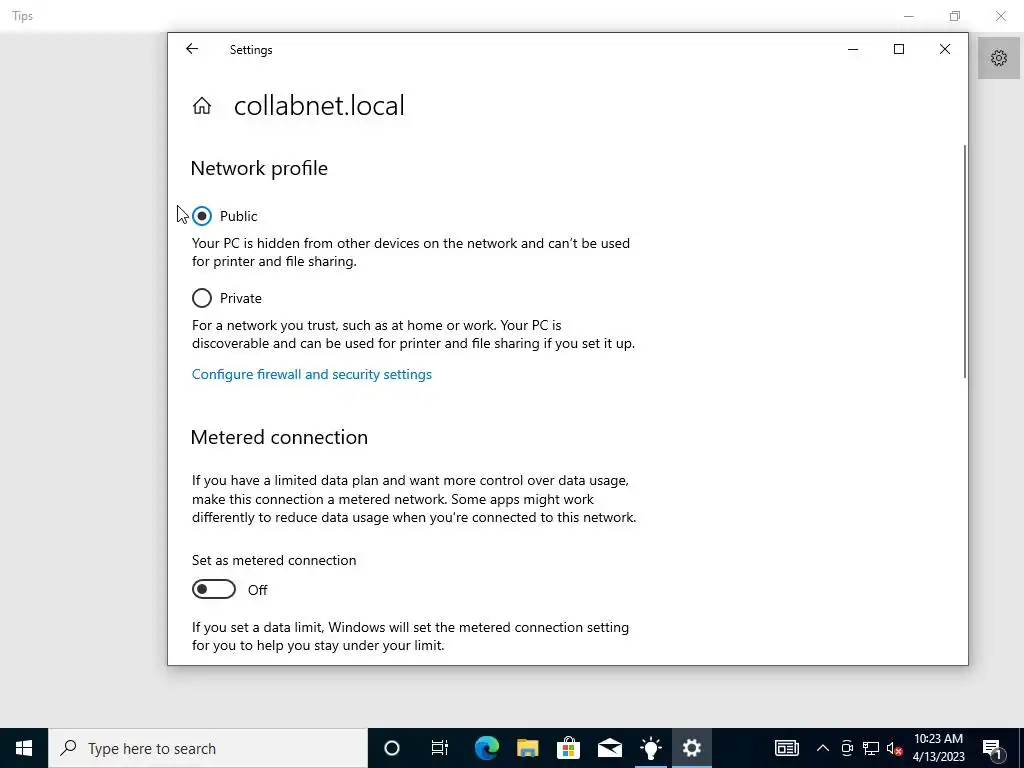1024x768 pixels.
Task: Open Task View from the taskbar
Action: 440,748
